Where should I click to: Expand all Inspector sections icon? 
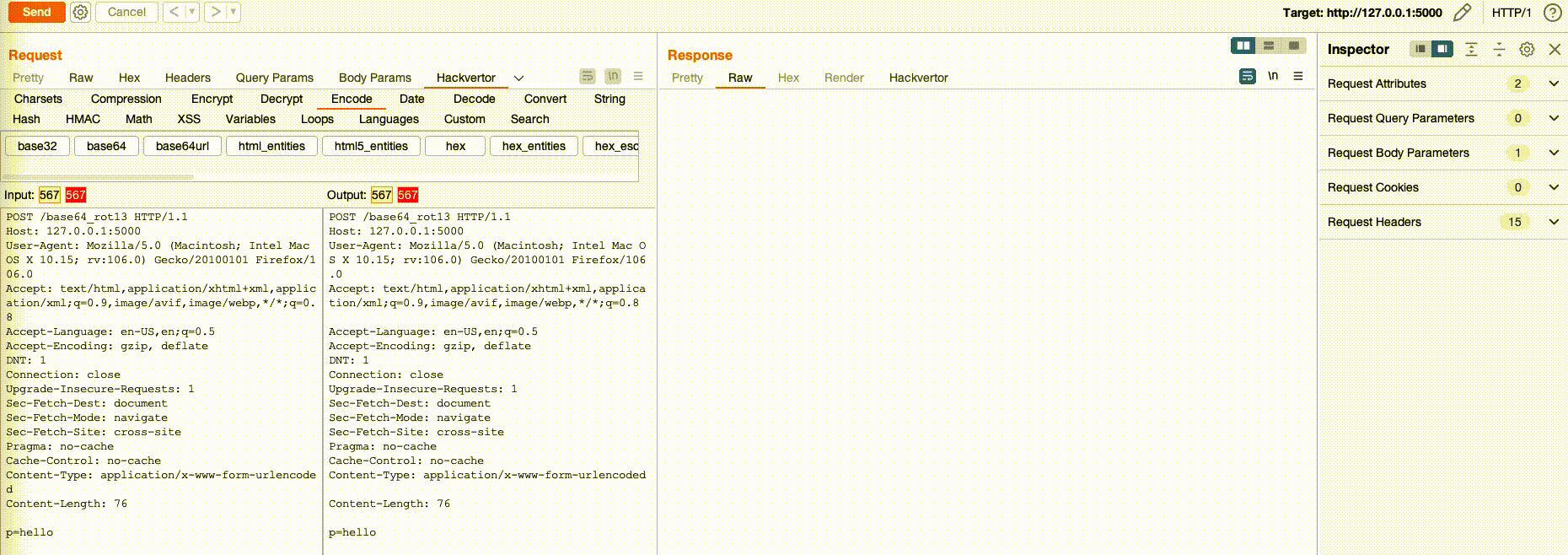(1471, 49)
